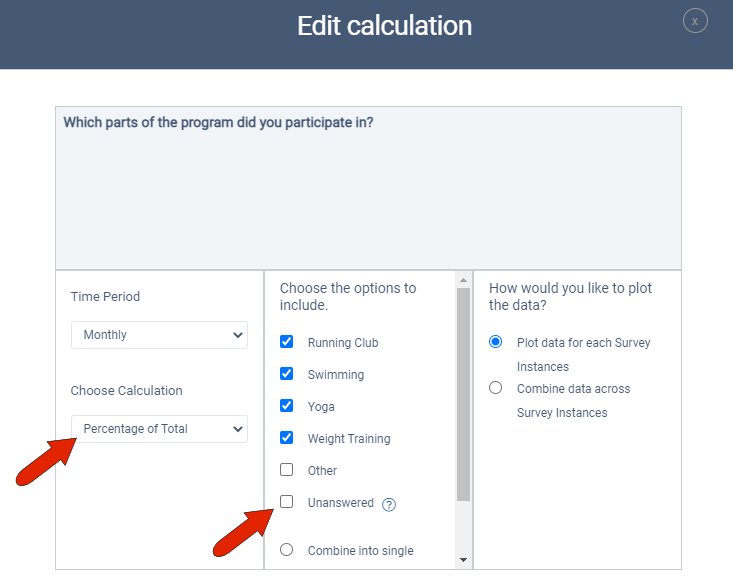Click the scroll up arrow in options list

click(463, 280)
